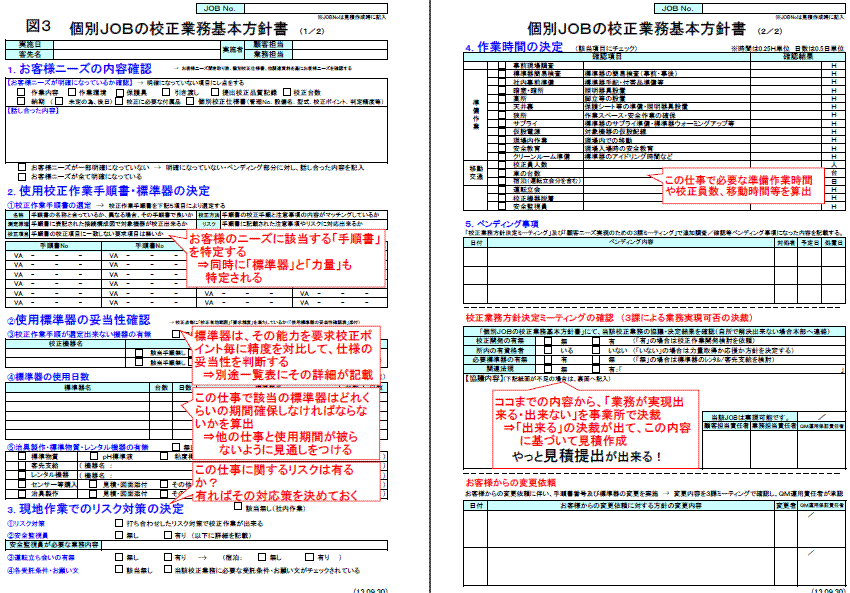Check the 作業環境 checkbox
This screenshot has height=593, width=850.
coord(72,92)
